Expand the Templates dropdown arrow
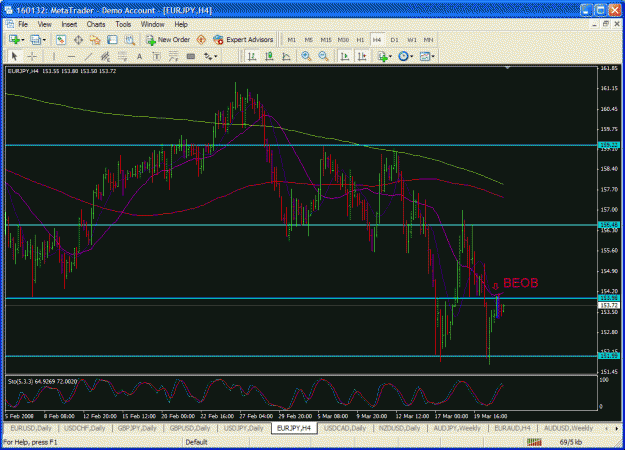The width and height of the screenshot is (625, 450). [433, 57]
